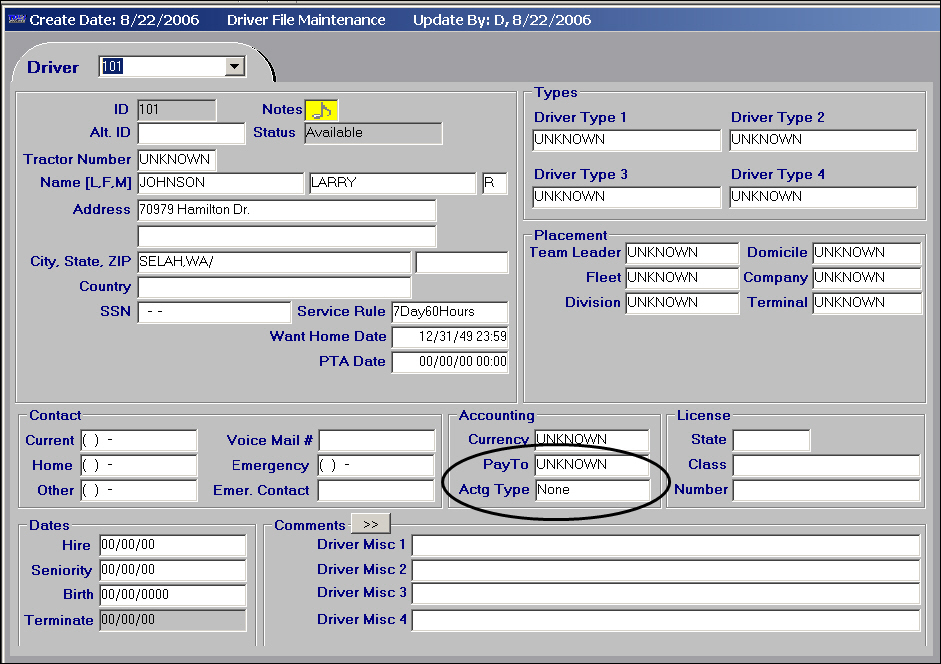Click the Other phone field
Viewport: 941px width, 664px height.
[139, 490]
